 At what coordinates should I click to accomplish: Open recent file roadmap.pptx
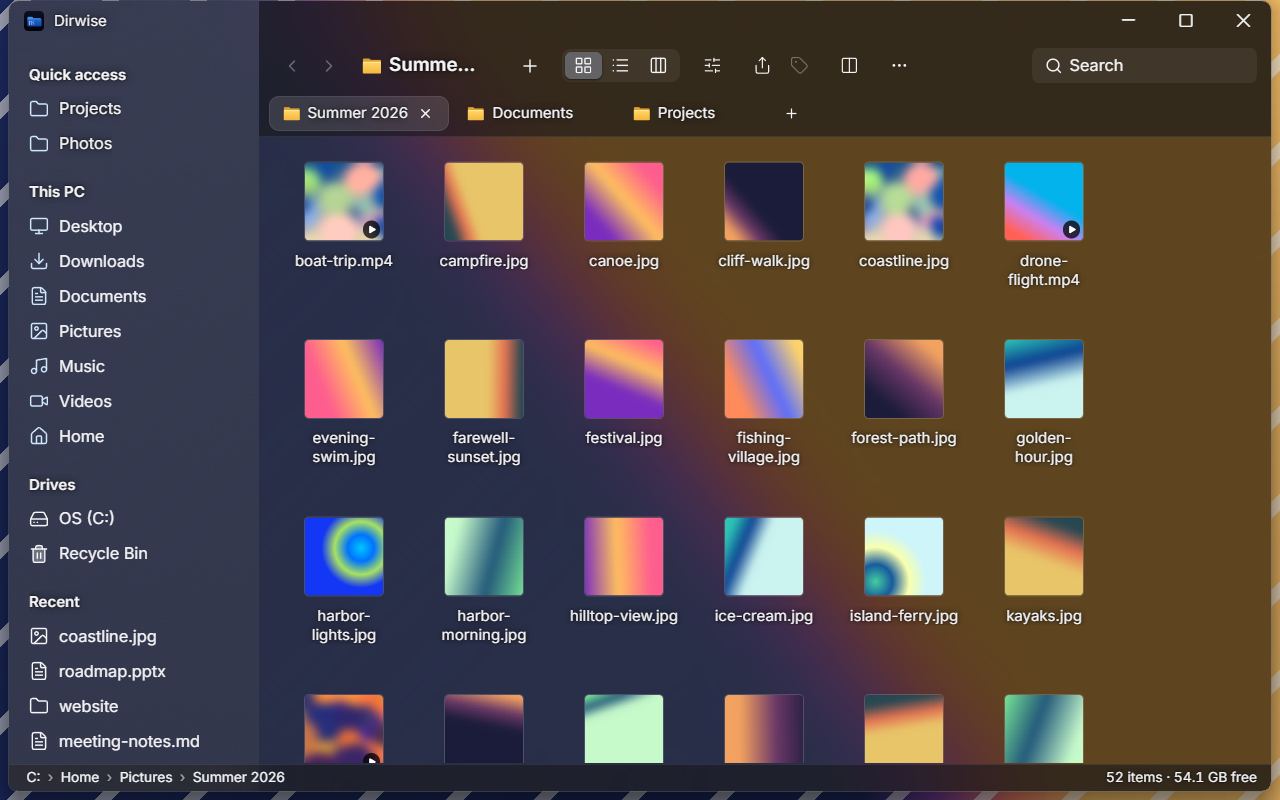click(x=134, y=672)
